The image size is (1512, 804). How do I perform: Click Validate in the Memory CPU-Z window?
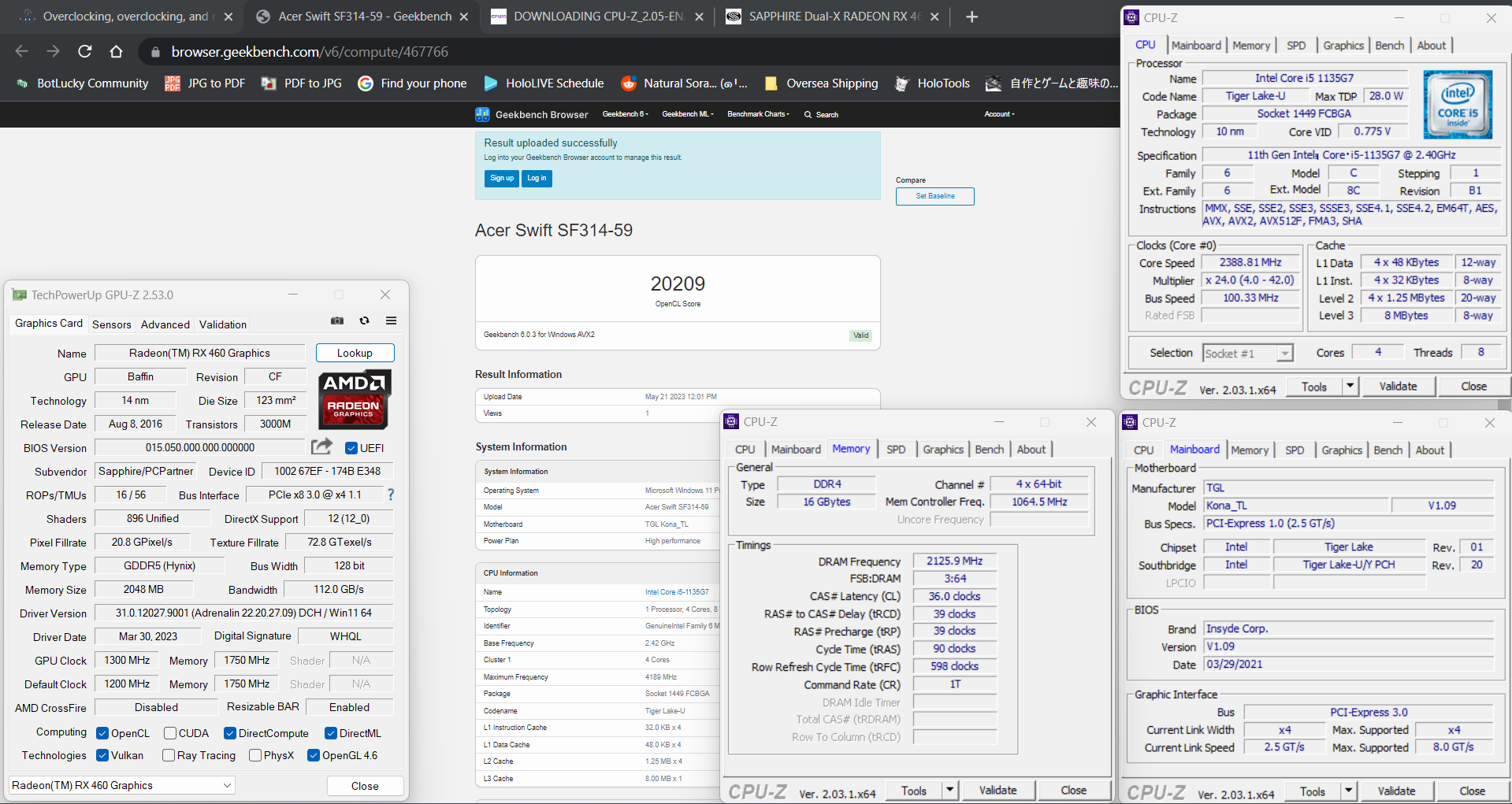pyautogui.click(x=997, y=791)
